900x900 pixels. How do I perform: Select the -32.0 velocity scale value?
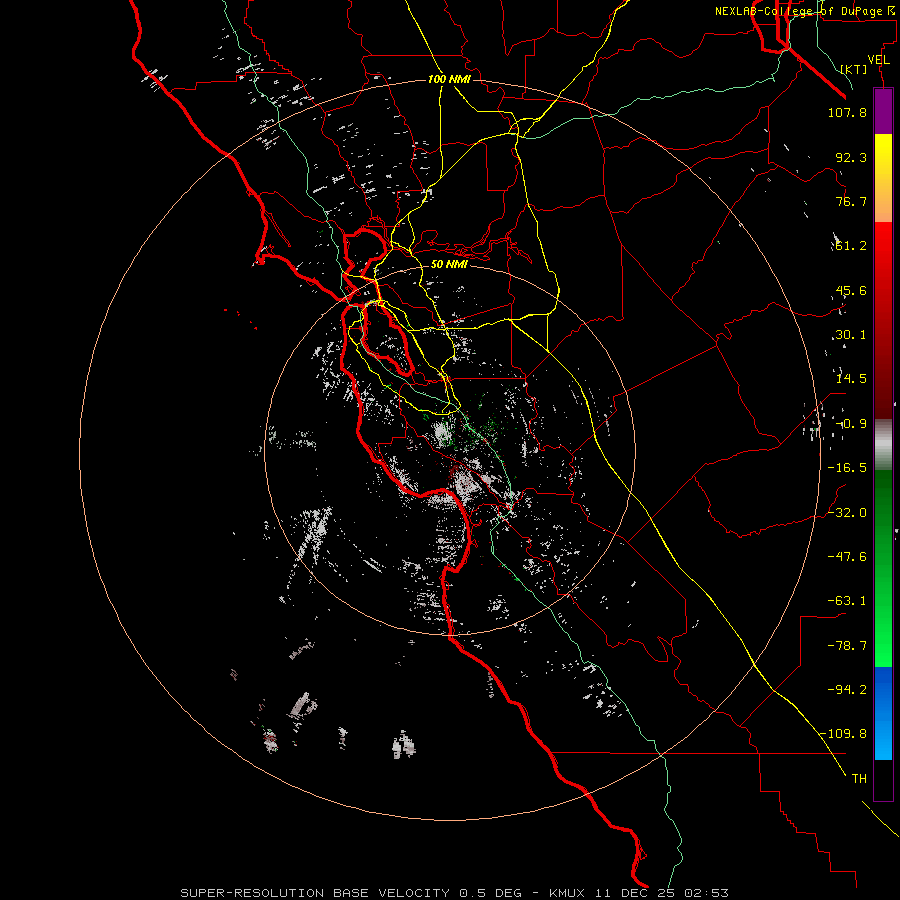coord(847,512)
